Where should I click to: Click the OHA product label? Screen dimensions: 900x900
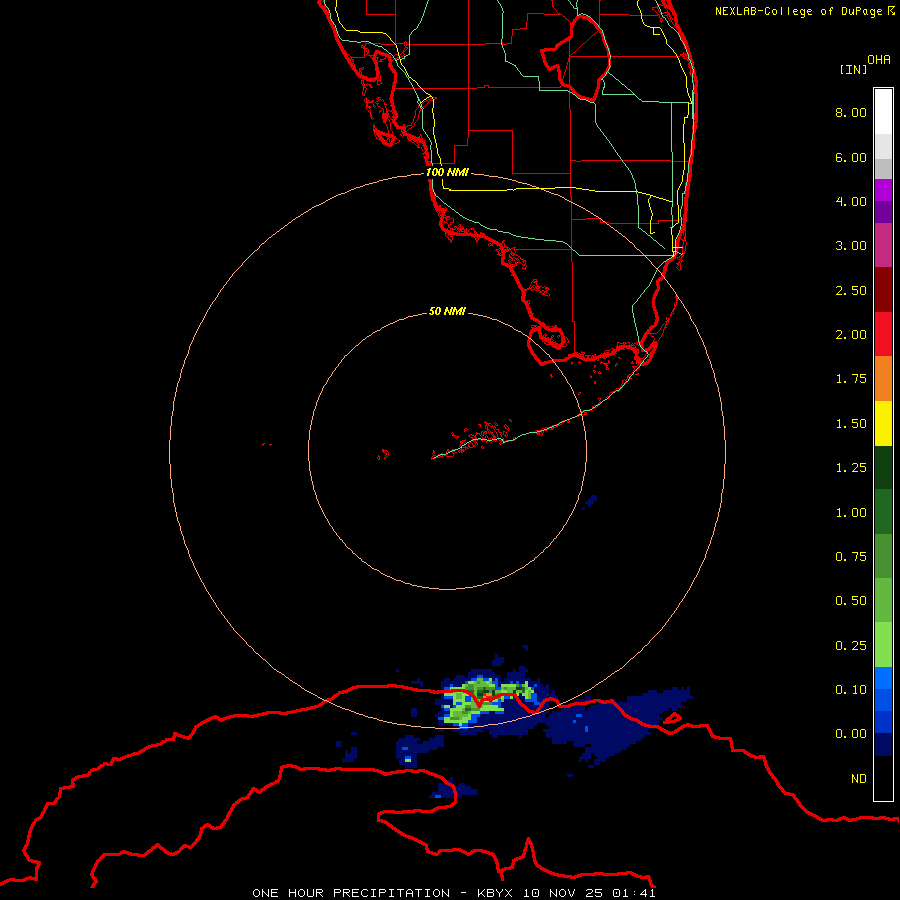(879, 60)
